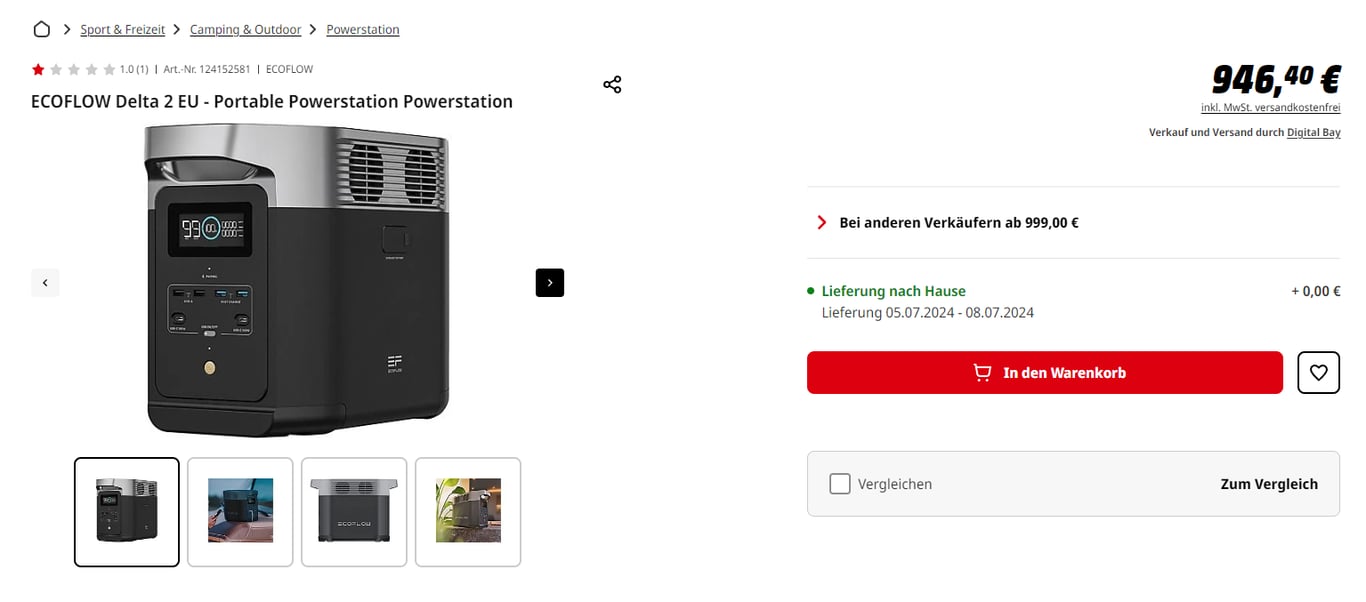Open versandkostenfrei shipping info link
This screenshot has width=1366, height=602.
click(1299, 108)
